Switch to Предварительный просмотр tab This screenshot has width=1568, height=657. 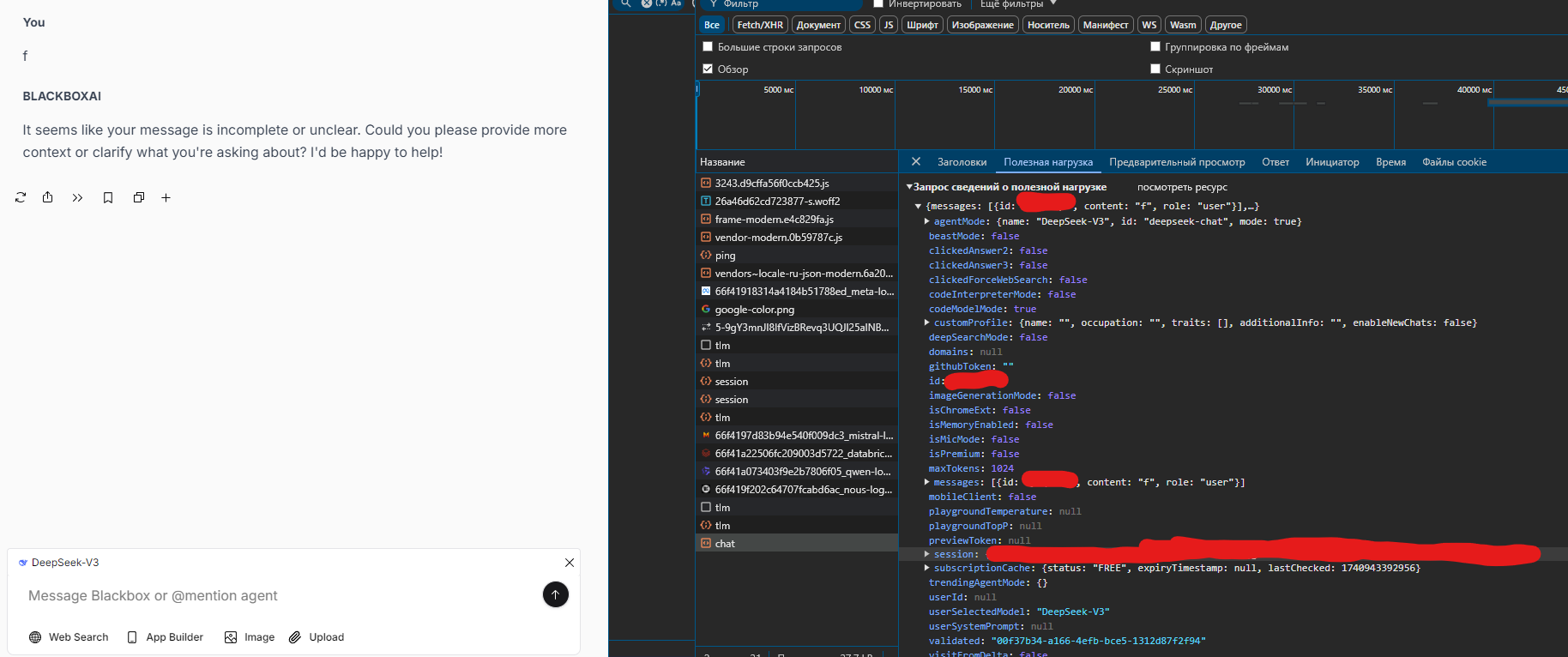1177,162
